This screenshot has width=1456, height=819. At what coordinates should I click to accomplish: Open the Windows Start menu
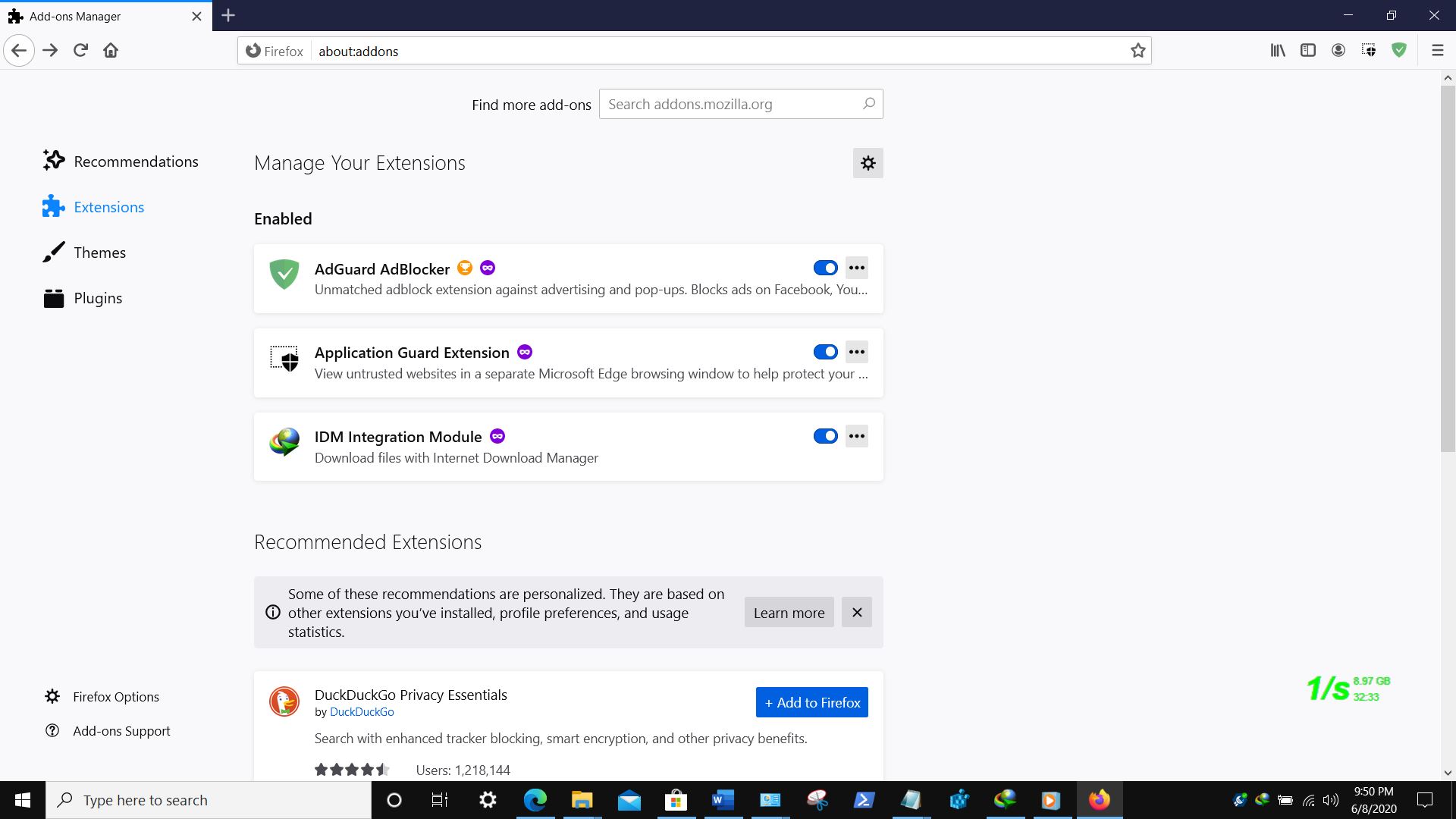(23, 800)
